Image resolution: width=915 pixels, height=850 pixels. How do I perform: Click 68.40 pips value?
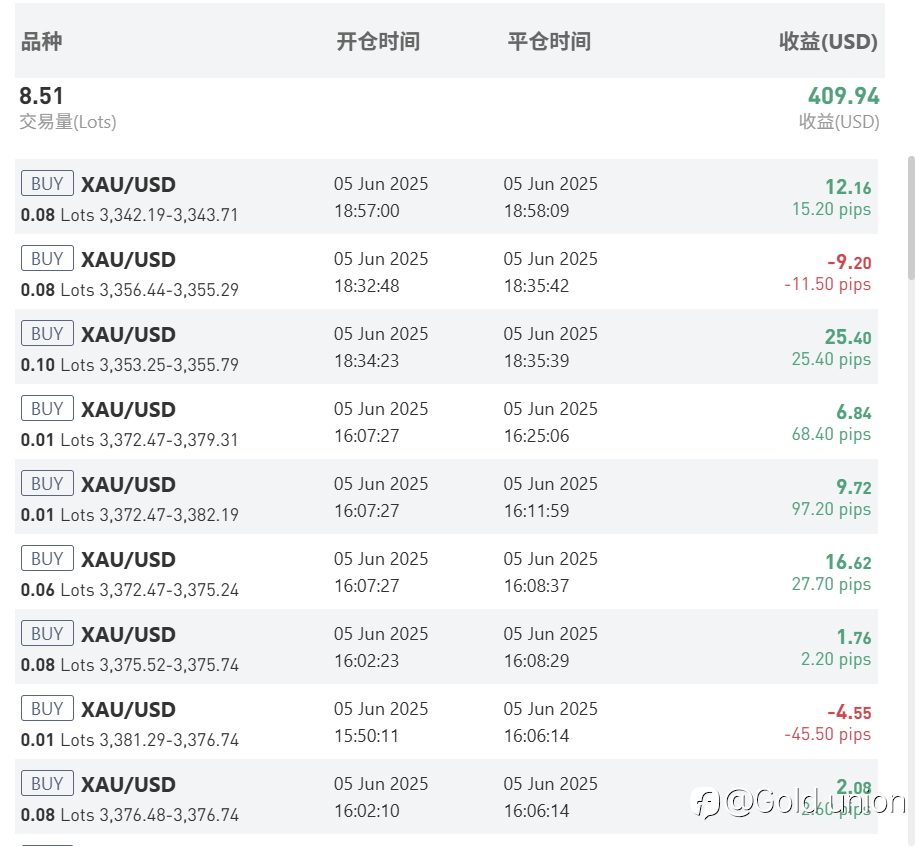pos(831,435)
